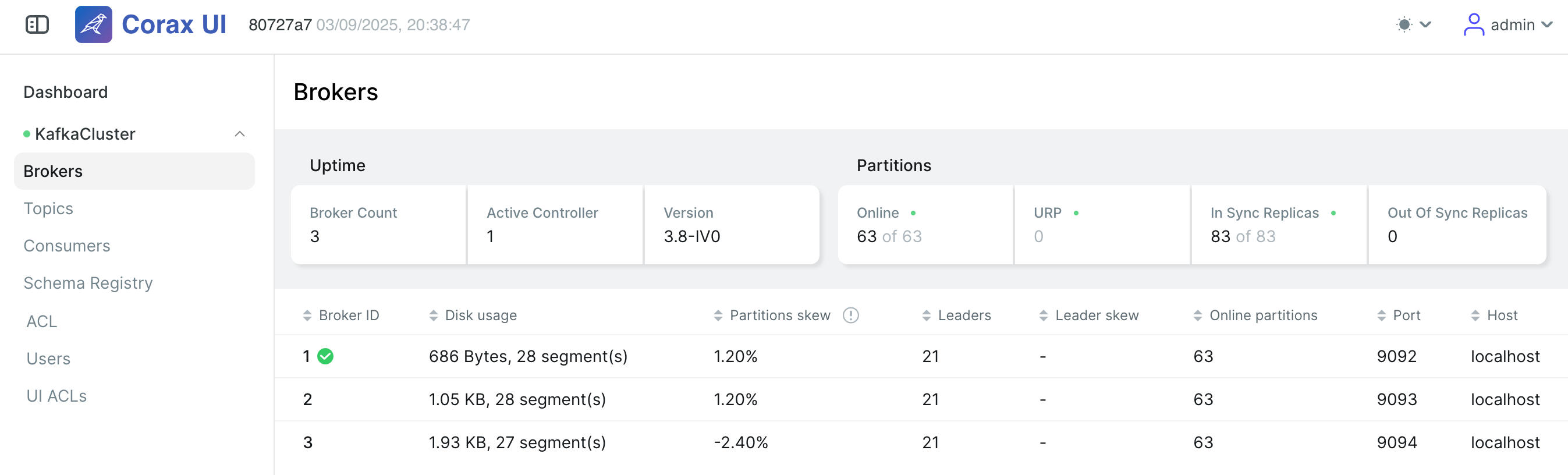Click the admin user avatar icon
This screenshot has width=1568, height=475.
(1474, 25)
